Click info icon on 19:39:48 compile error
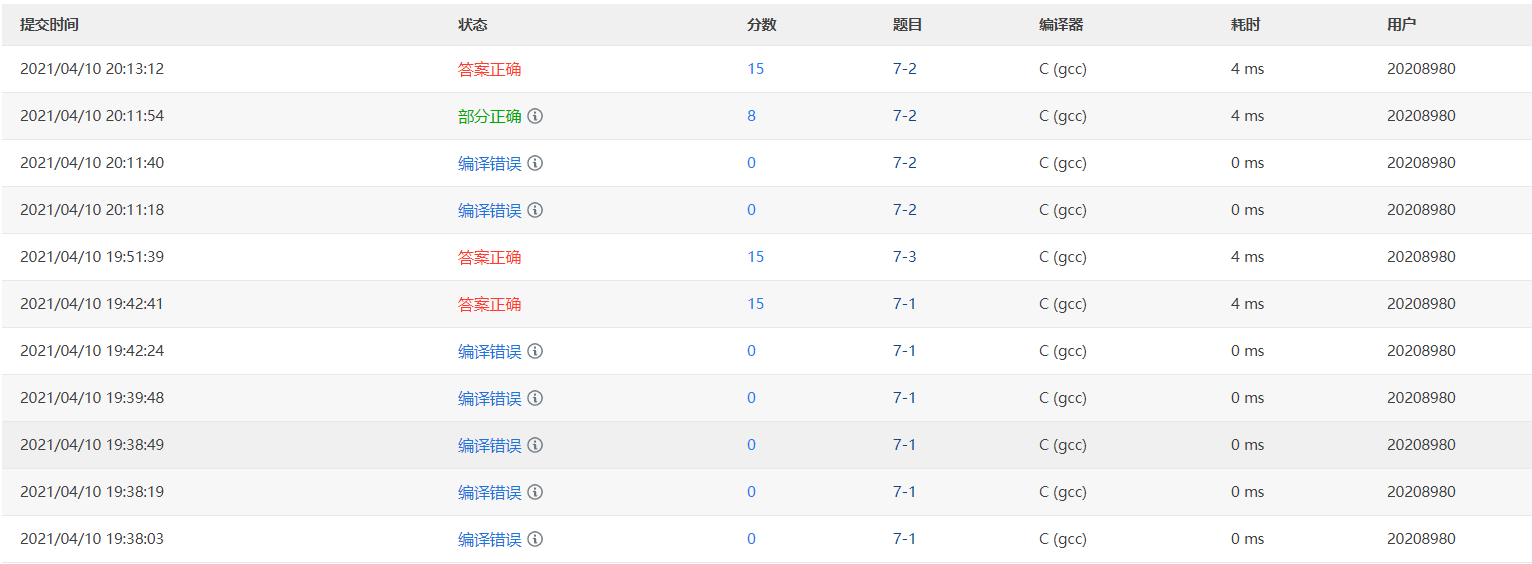This screenshot has height=564, width=1532. 535,398
